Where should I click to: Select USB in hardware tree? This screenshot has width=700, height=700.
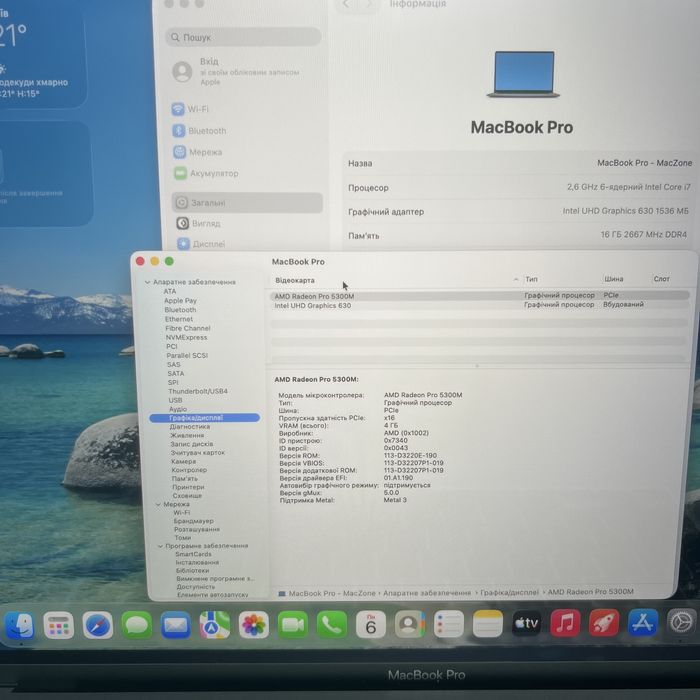coord(175,400)
